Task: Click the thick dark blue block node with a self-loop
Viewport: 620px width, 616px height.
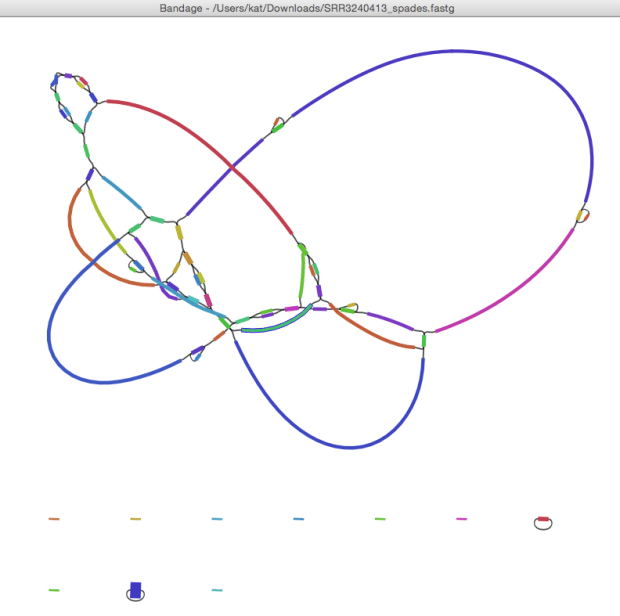Action: [x=136, y=590]
